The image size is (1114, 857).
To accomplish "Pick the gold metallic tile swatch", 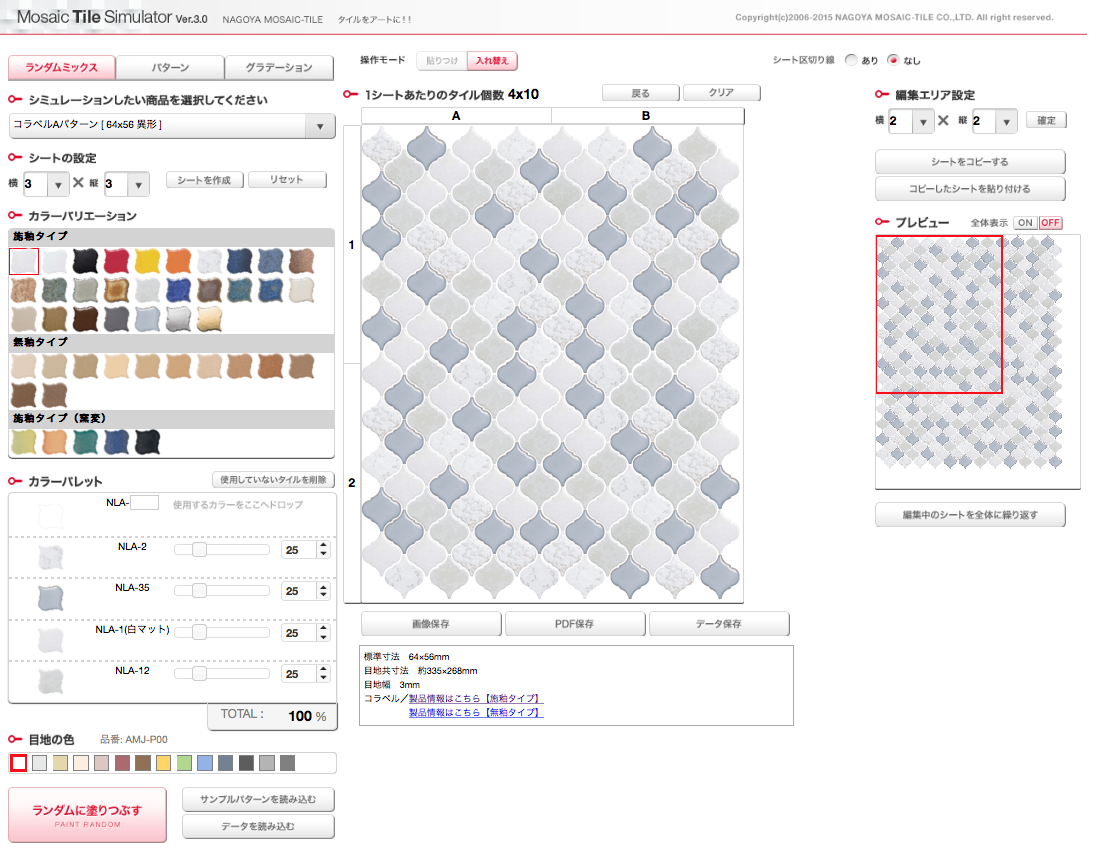I will 210,319.
